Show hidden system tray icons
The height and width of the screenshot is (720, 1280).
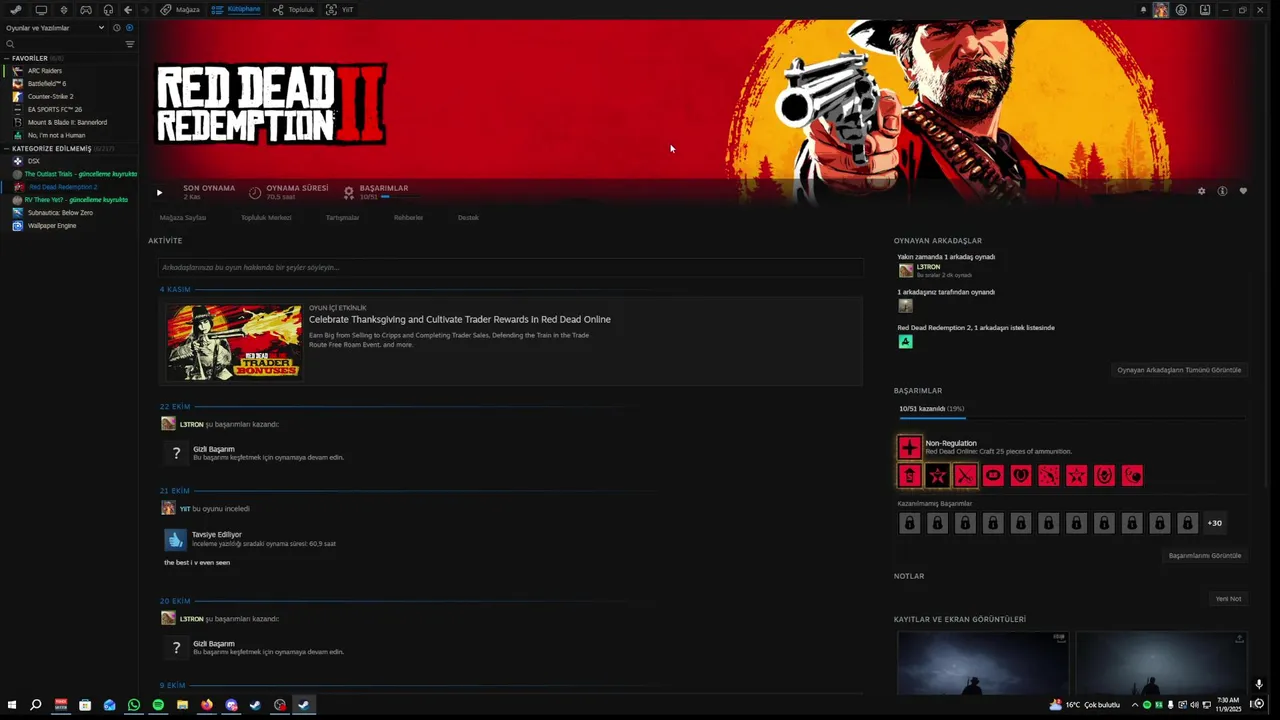1135,705
